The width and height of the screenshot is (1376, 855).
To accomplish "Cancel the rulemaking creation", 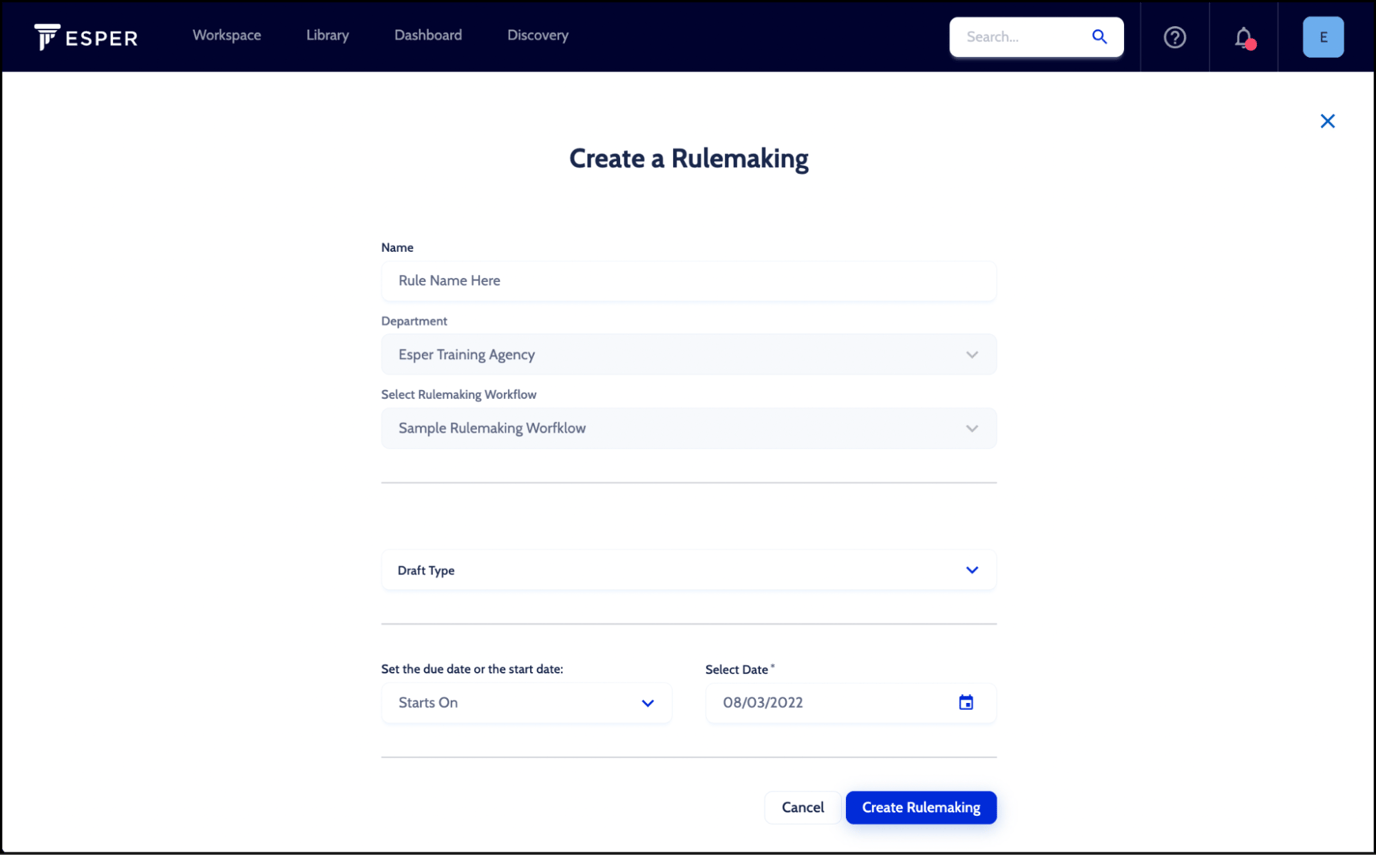I will click(x=802, y=807).
